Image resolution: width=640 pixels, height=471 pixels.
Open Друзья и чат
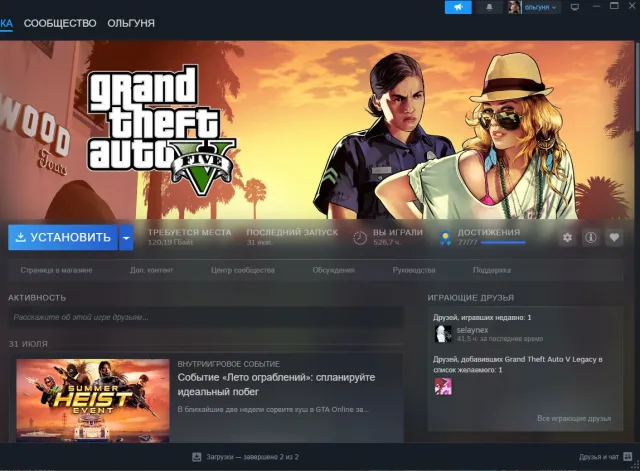coord(599,457)
